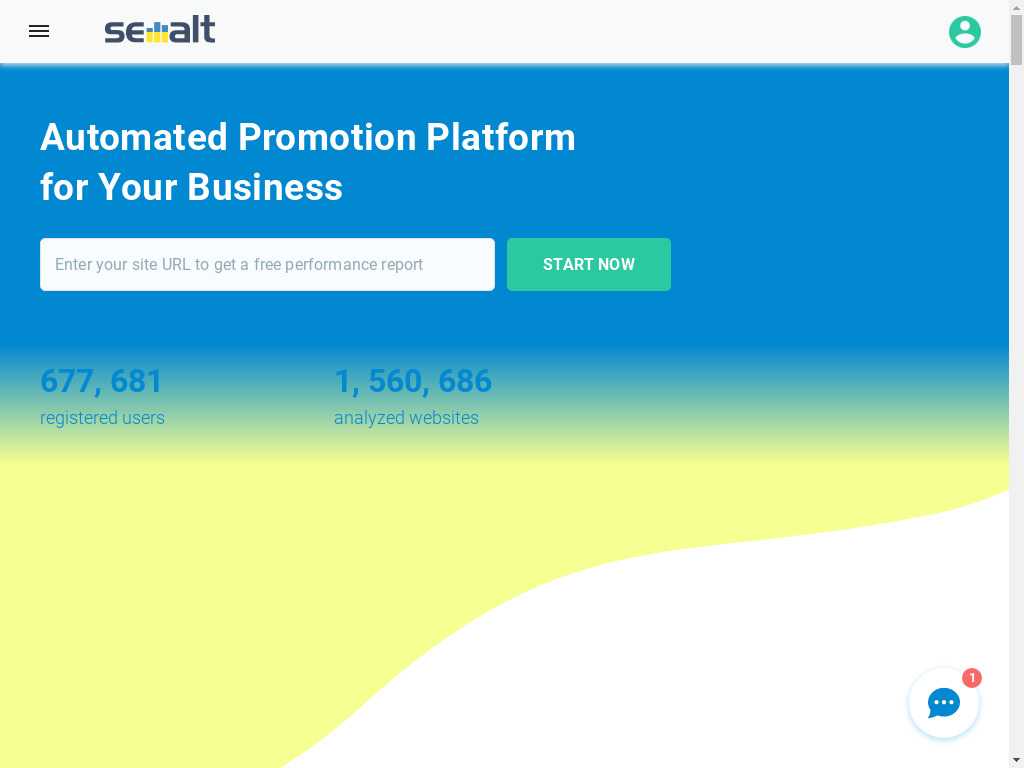
Task: Click the analyzed websites label
Action: pyautogui.click(x=406, y=418)
